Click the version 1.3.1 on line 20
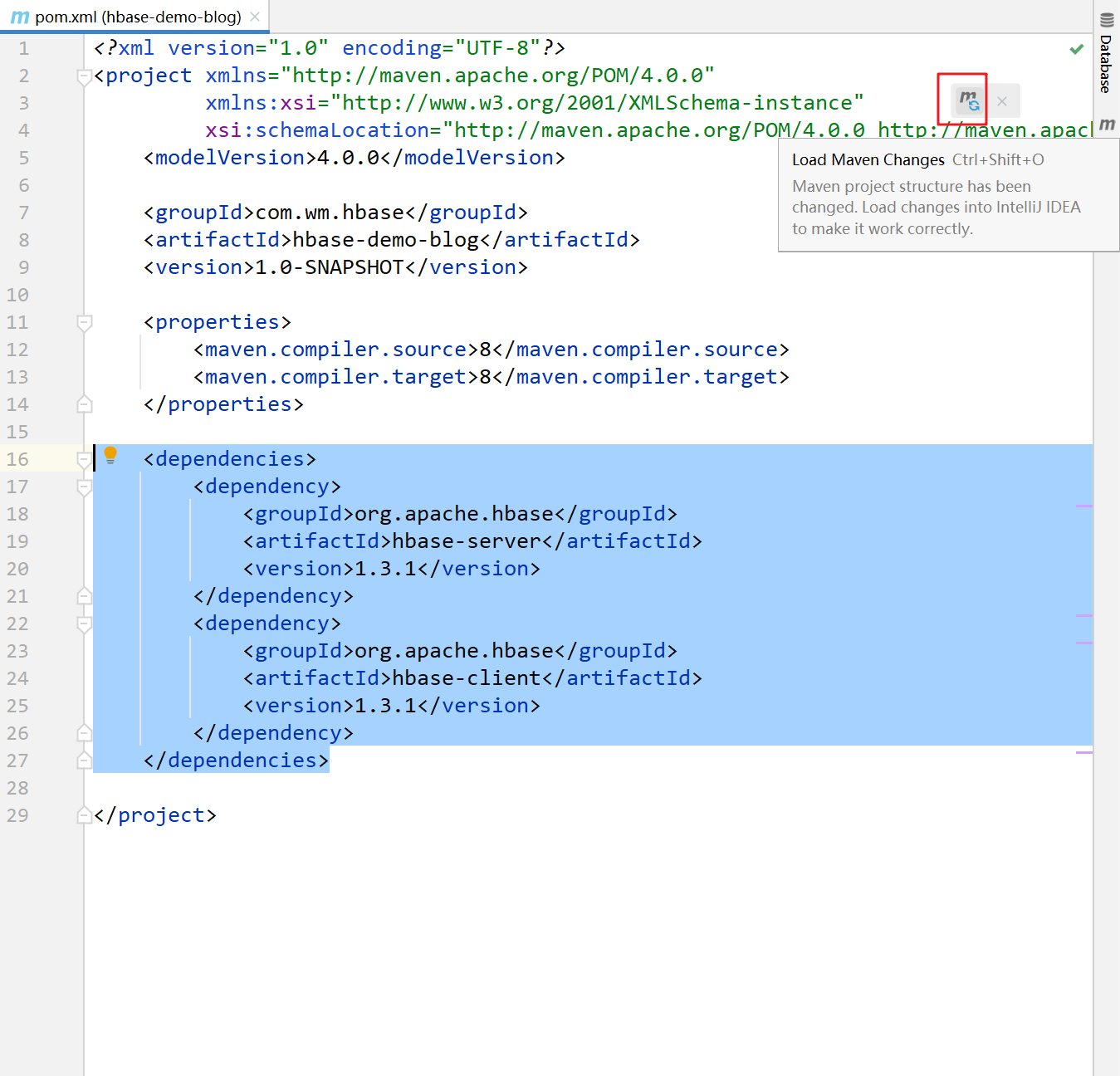 pyautogui.click(x=386, y=569)
